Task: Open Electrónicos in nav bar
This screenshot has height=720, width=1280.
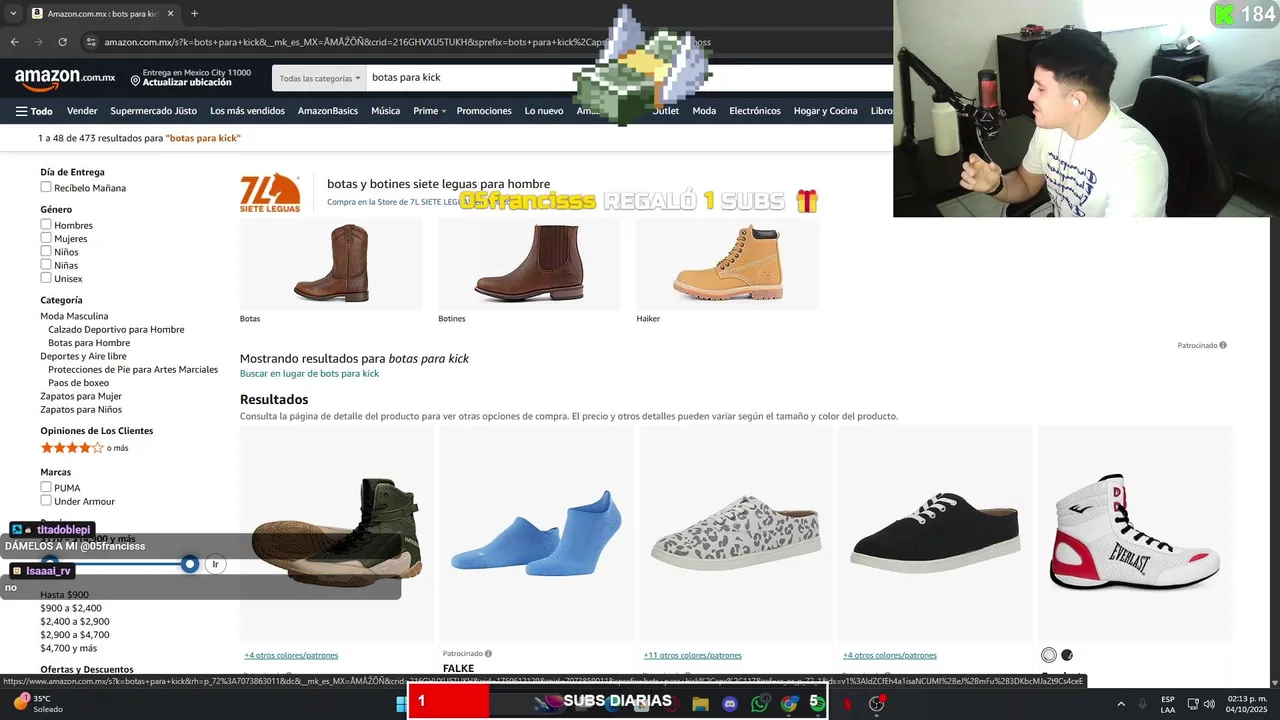Action: pos(755,111)
